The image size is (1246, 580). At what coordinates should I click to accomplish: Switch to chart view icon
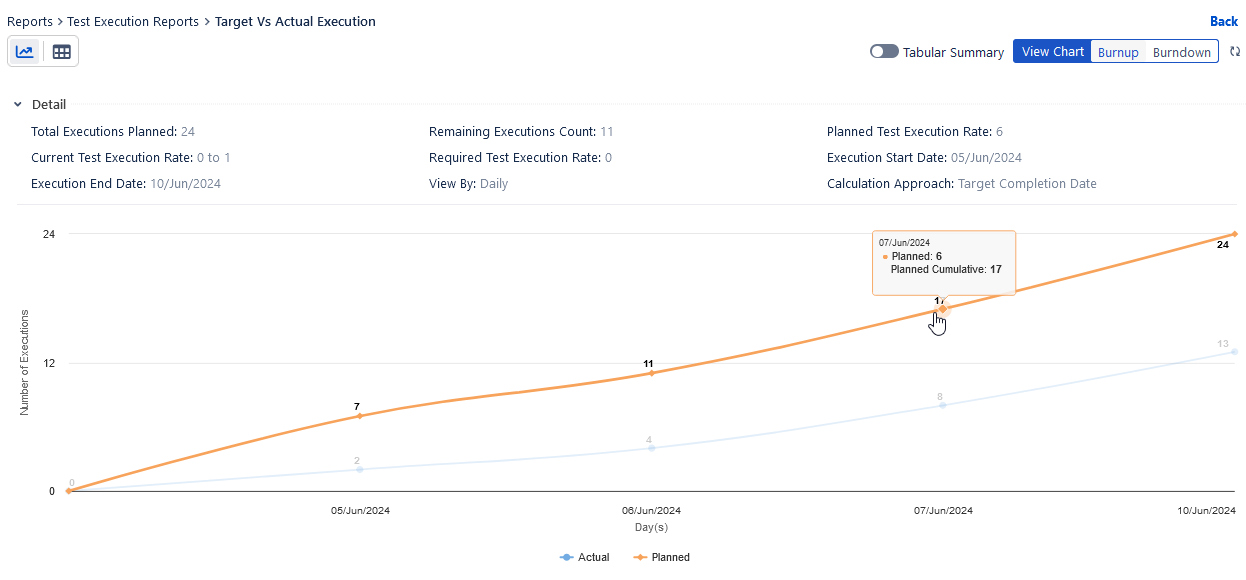pos(26,52)
